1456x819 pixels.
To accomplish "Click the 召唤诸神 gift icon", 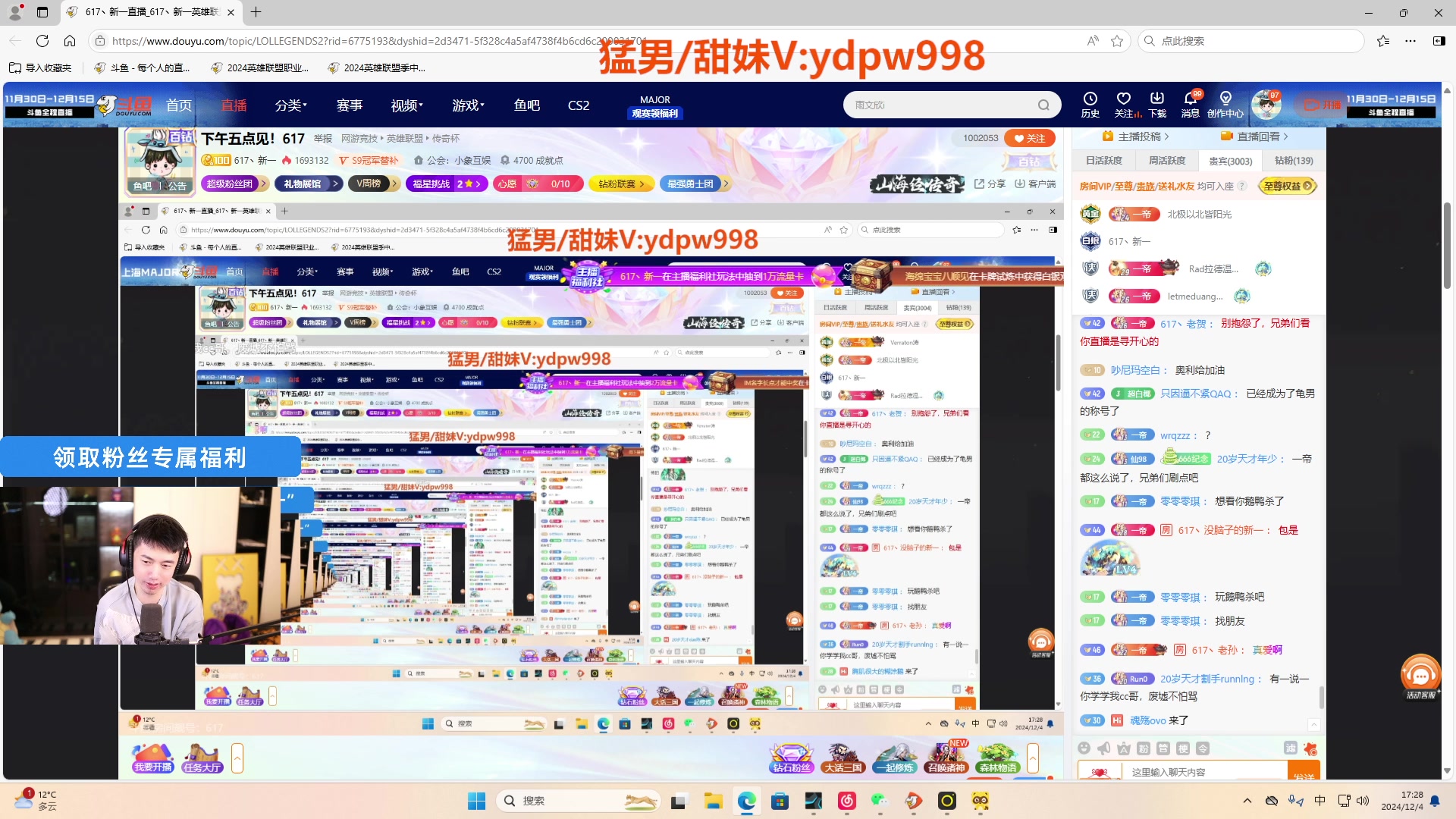I will click(946, 758).
